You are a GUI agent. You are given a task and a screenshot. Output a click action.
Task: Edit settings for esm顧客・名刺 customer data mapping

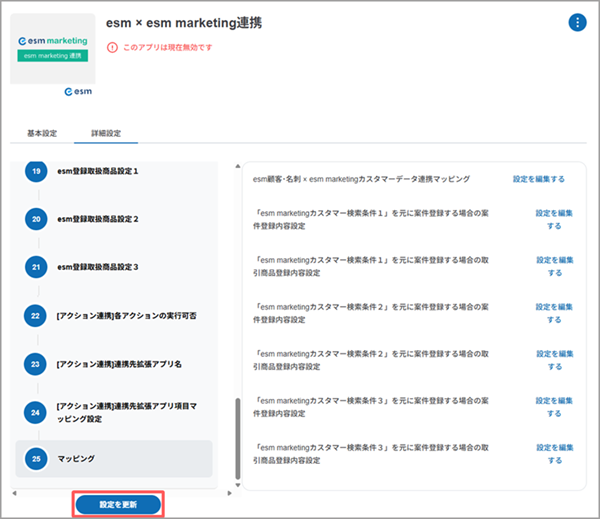tap(538, 179)
